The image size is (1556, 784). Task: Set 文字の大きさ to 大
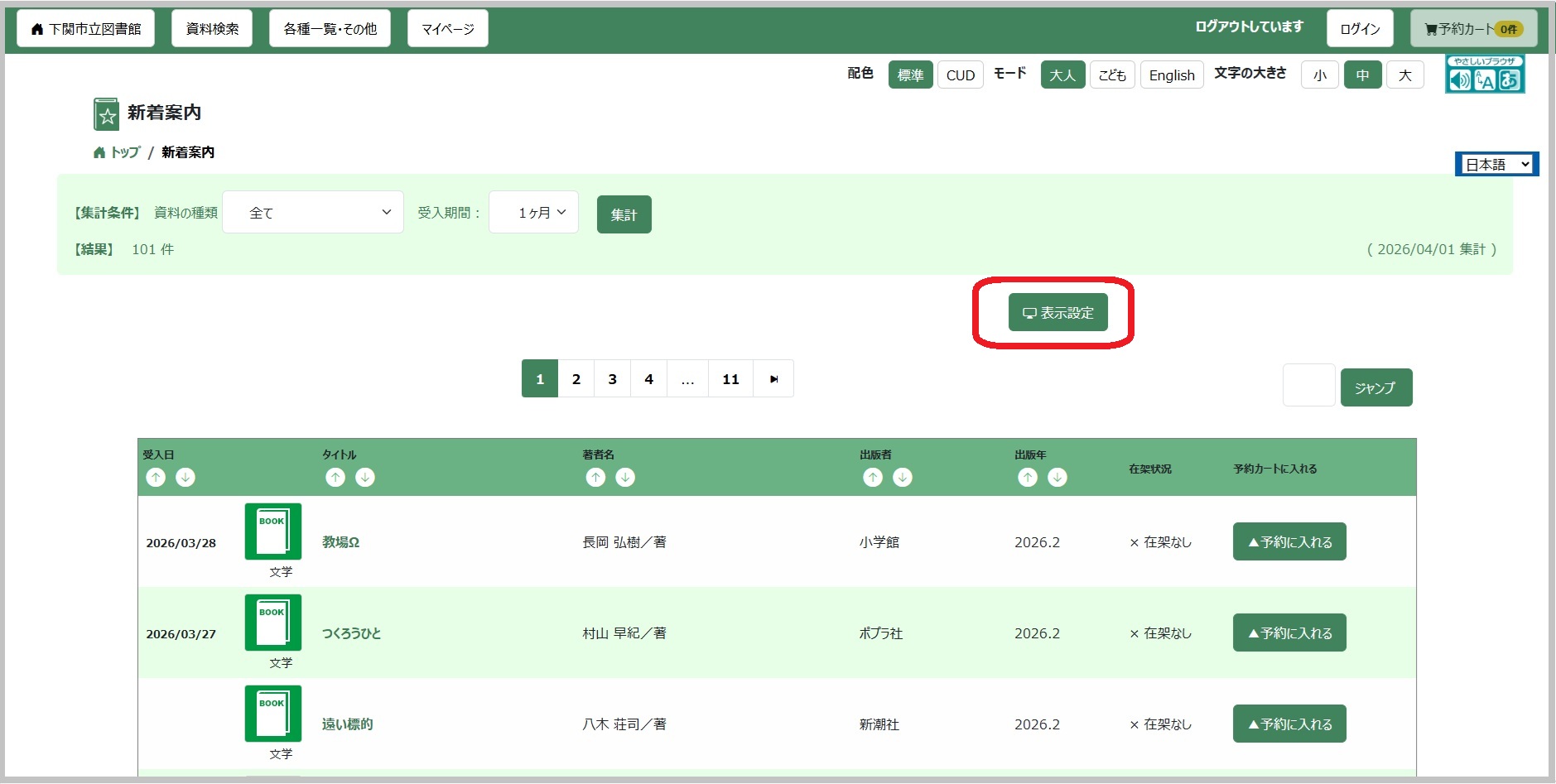1404,75
